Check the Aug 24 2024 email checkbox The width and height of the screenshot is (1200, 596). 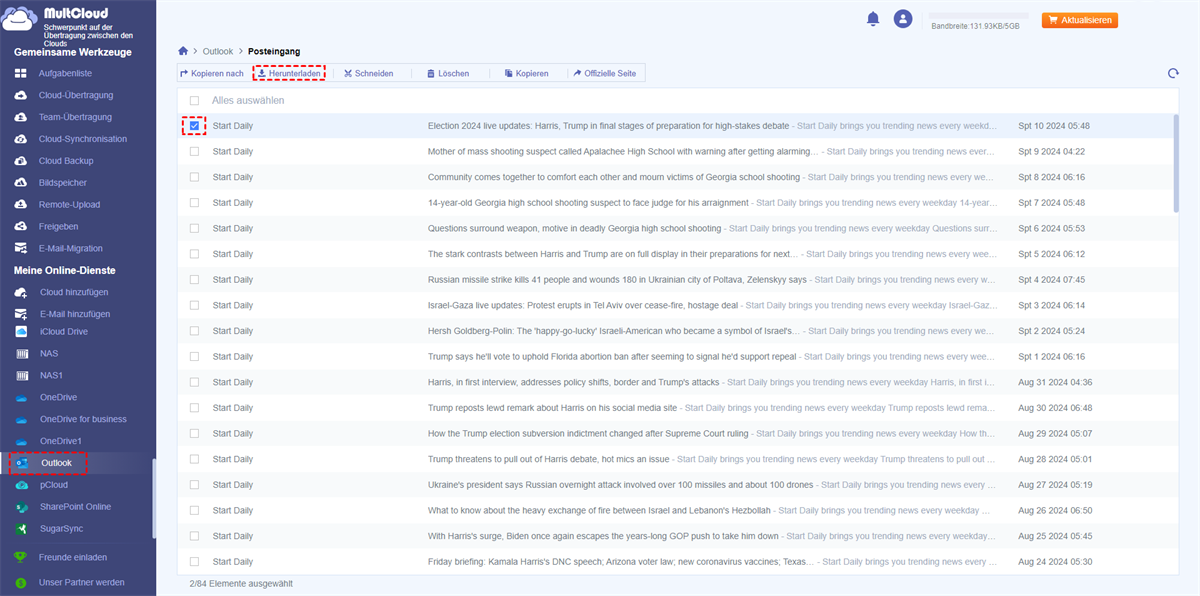tap(194, 561)
